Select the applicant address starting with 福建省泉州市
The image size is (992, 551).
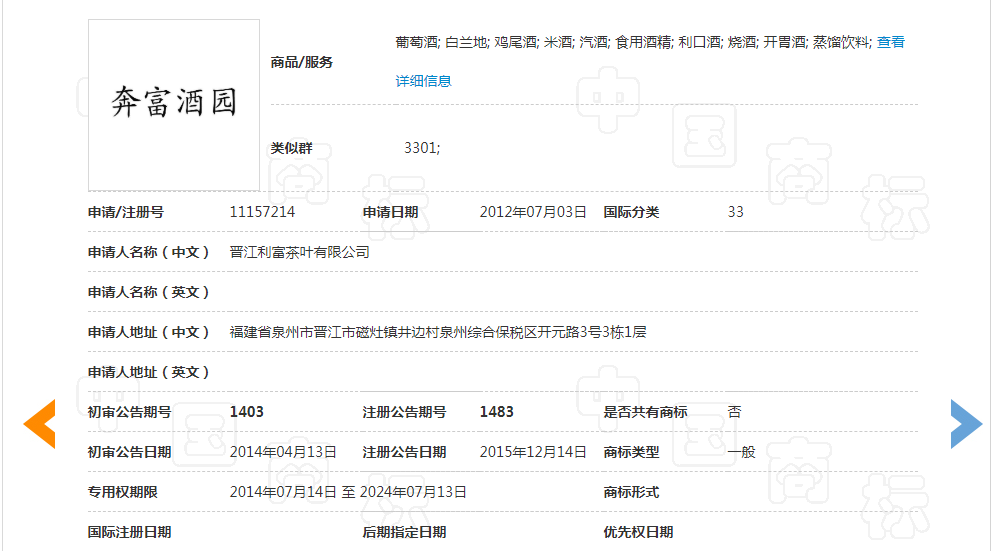438,332
